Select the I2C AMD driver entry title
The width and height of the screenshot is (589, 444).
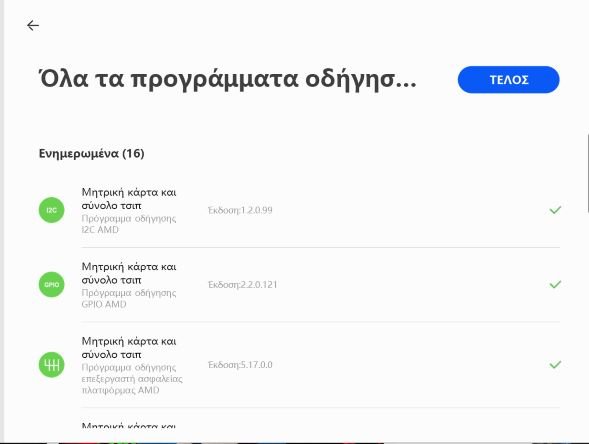coord(129,199)
